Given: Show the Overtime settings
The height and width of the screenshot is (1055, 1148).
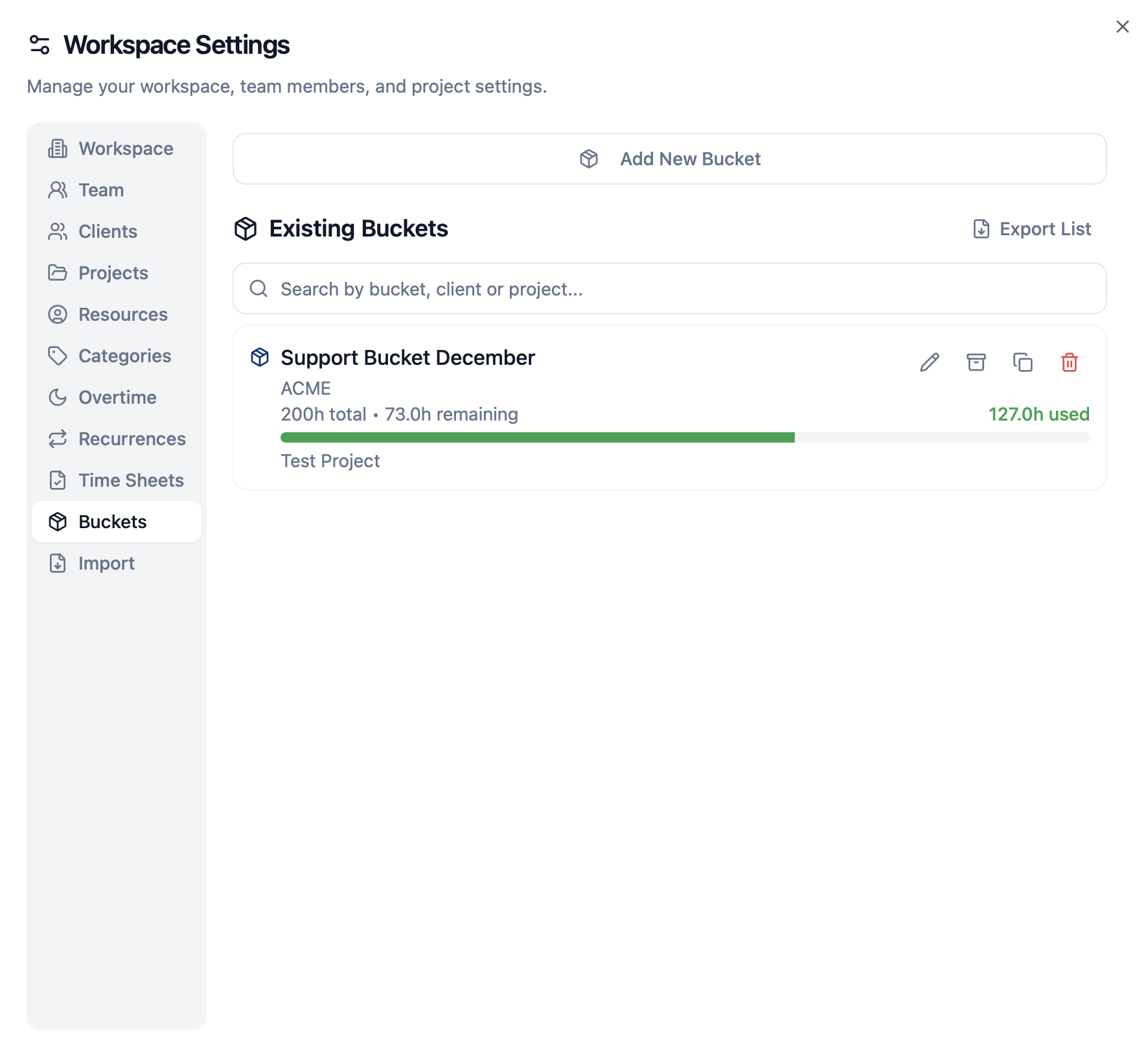Looking at the screenshot, I should click(117, 397).
